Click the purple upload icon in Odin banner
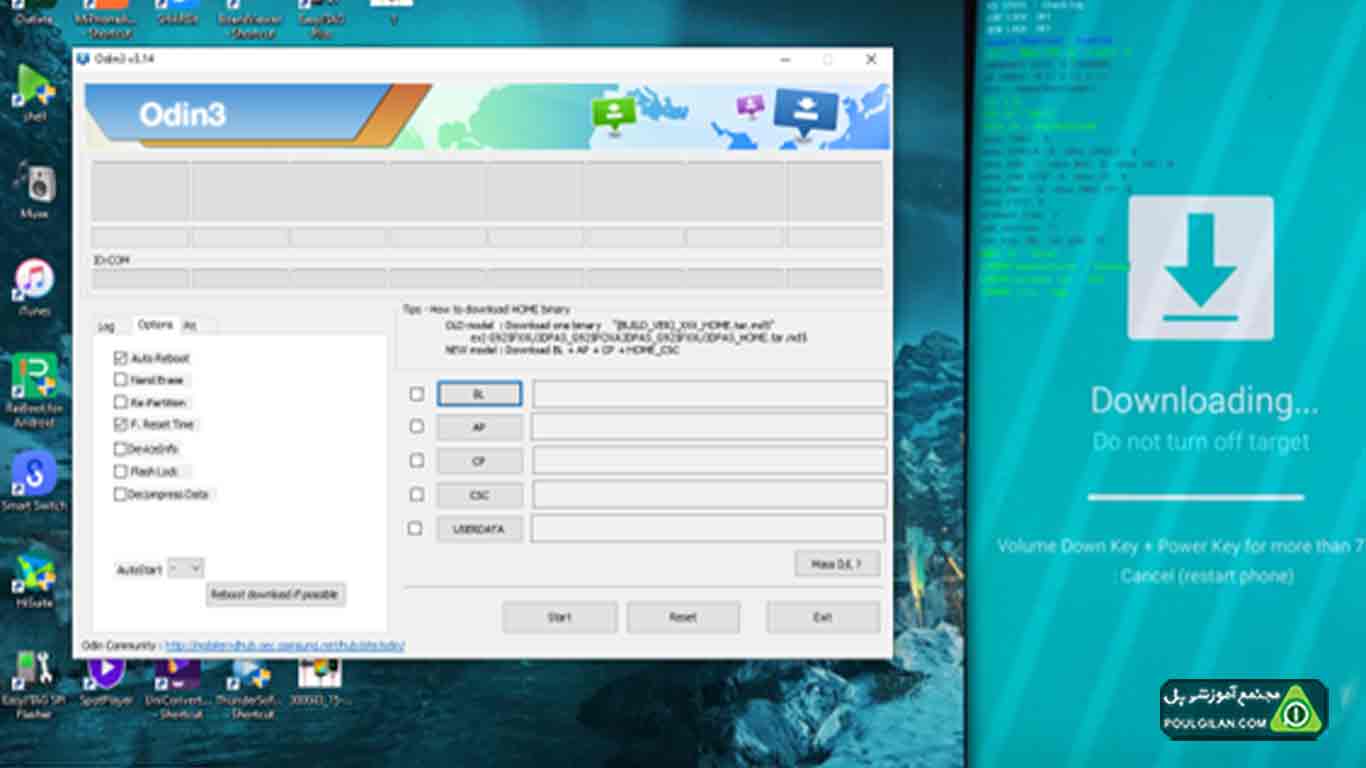The height and width of the screenshot is (768, 1366). tap(750, 106)
